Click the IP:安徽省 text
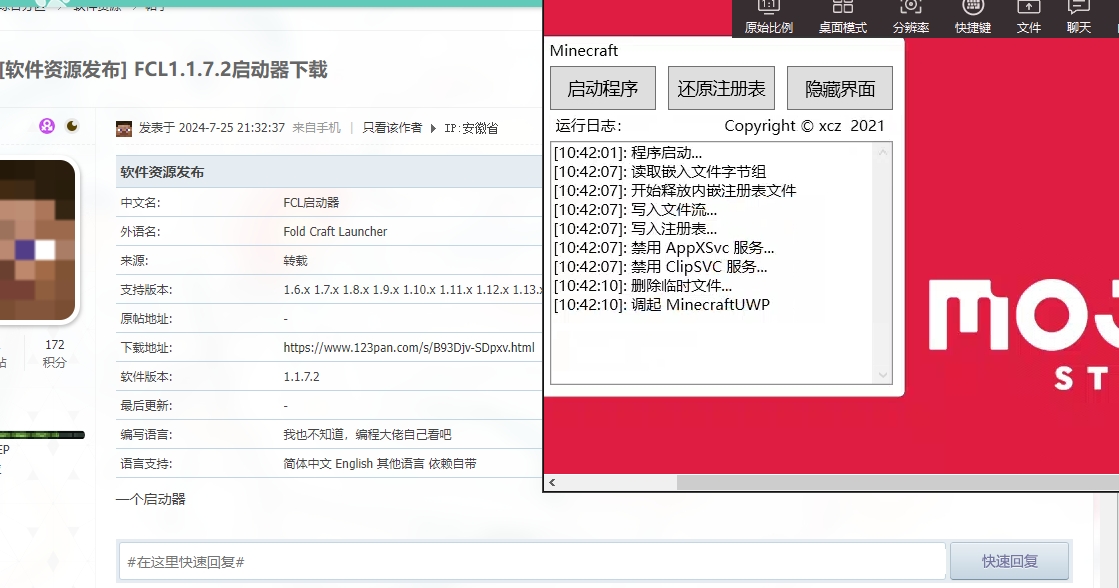Image resolution: width=1119 pixels, height=588 pixels. pos(471,128)
